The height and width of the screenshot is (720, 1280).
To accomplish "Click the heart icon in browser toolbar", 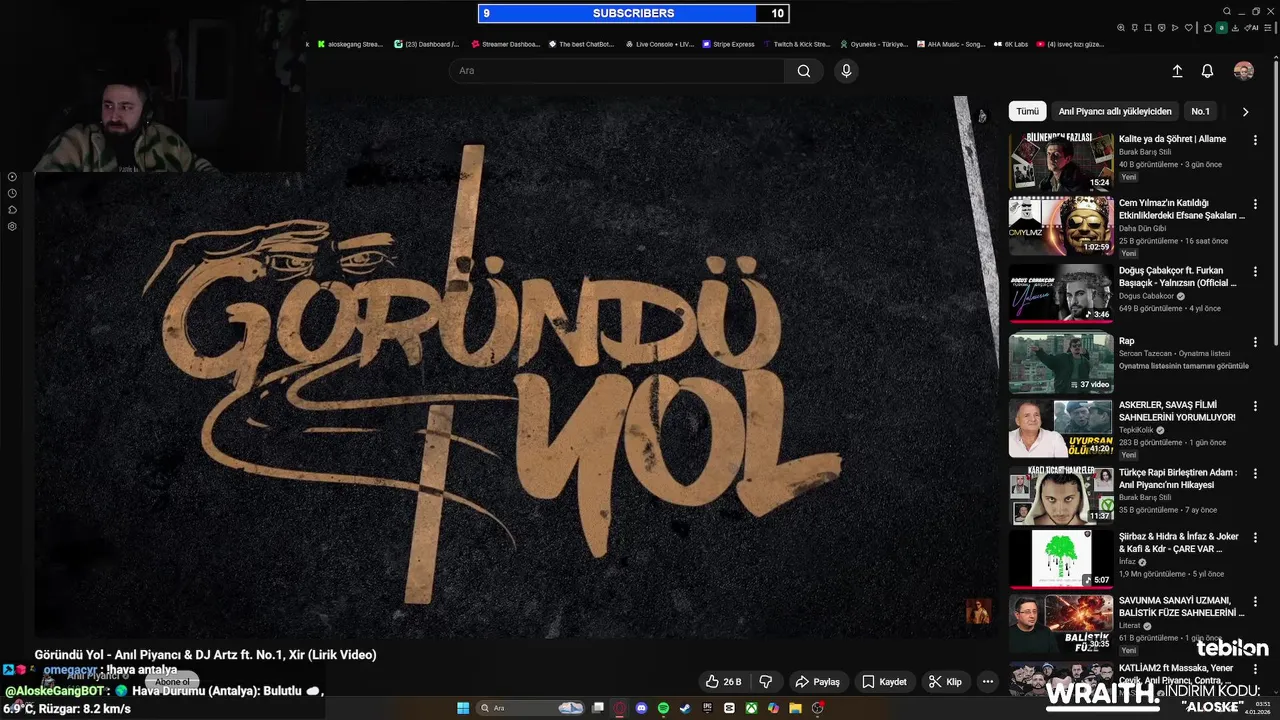I will 1189,28.
